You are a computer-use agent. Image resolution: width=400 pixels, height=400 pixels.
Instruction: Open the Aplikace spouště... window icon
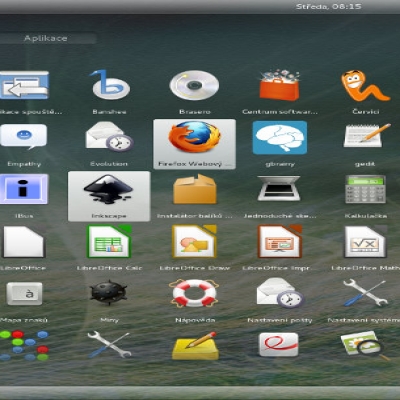pos(24,85)
